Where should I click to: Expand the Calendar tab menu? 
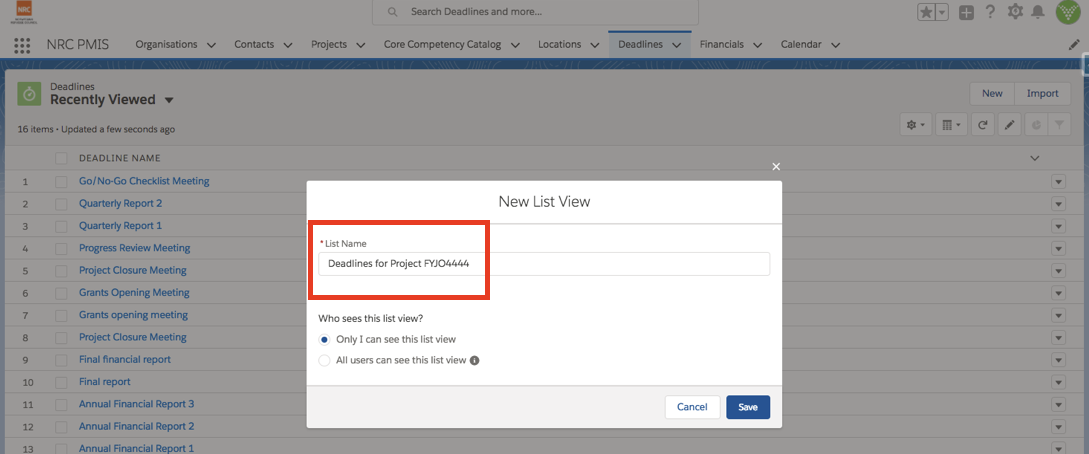[836, 45]
